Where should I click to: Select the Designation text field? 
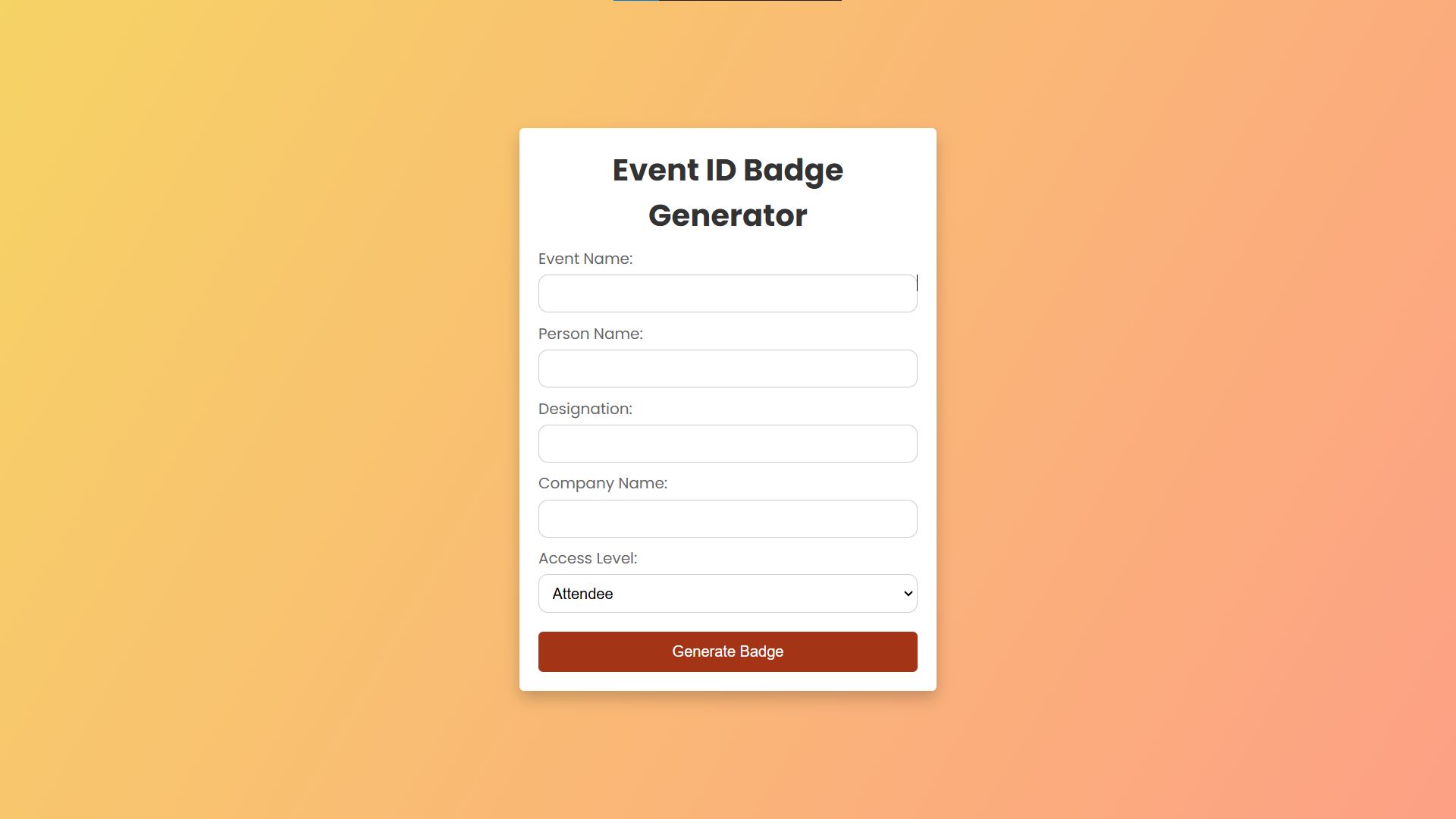tap(727, 444)
